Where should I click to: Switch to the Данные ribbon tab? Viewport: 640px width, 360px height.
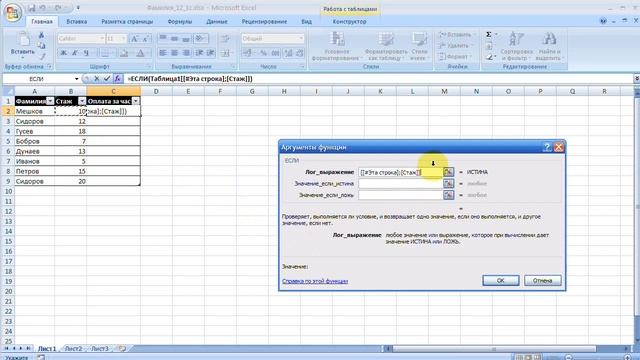click(217, 22)
